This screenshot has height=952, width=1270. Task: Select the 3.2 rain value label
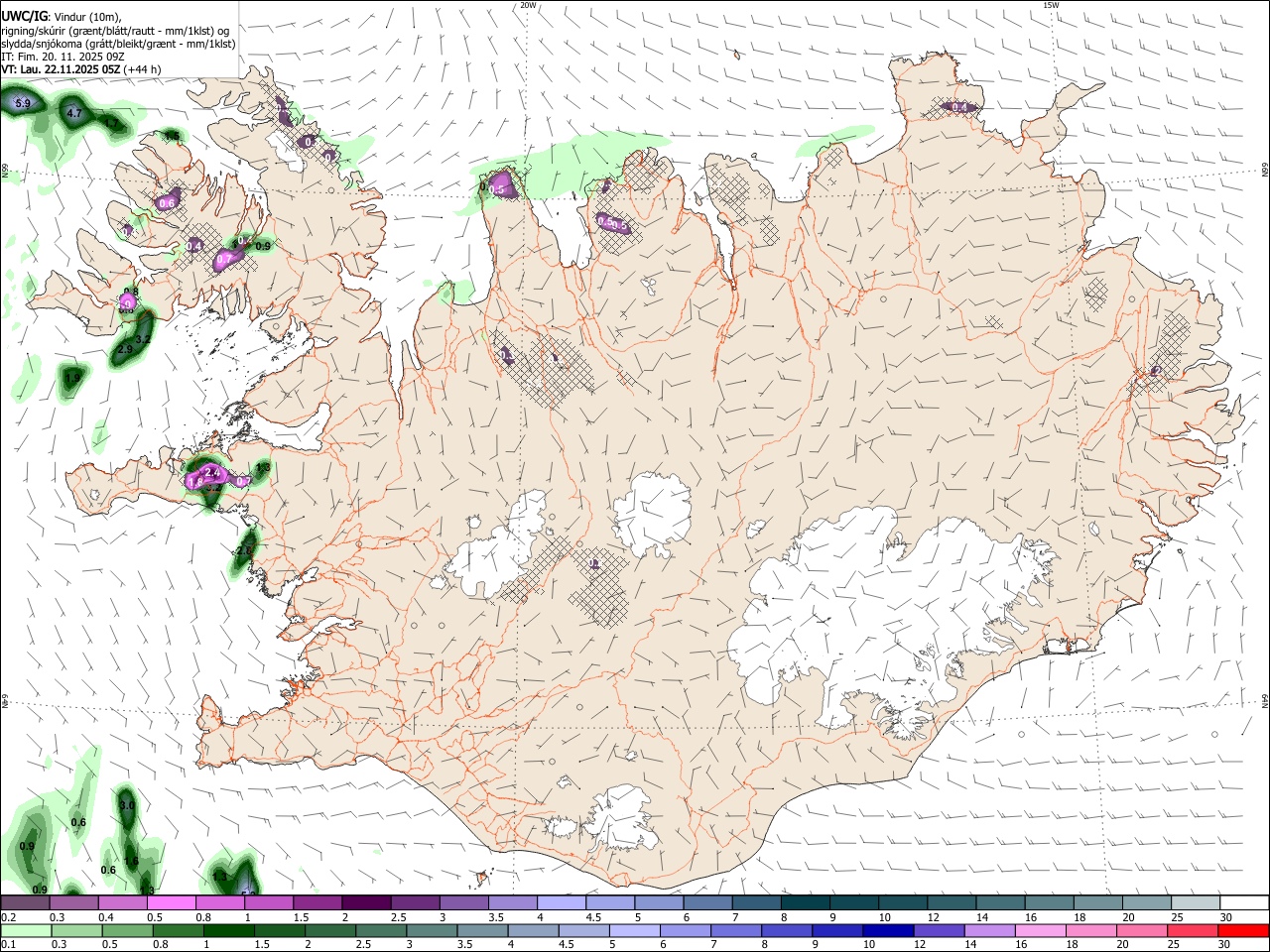[x=143, y=340]
